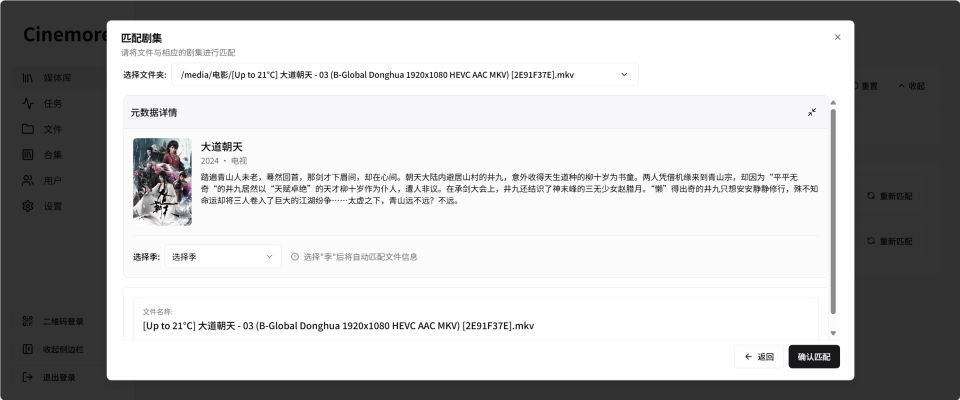960x400 pixels.
Task: Collapse the 元数据详情 panel icon
Action: coord(812,112)
